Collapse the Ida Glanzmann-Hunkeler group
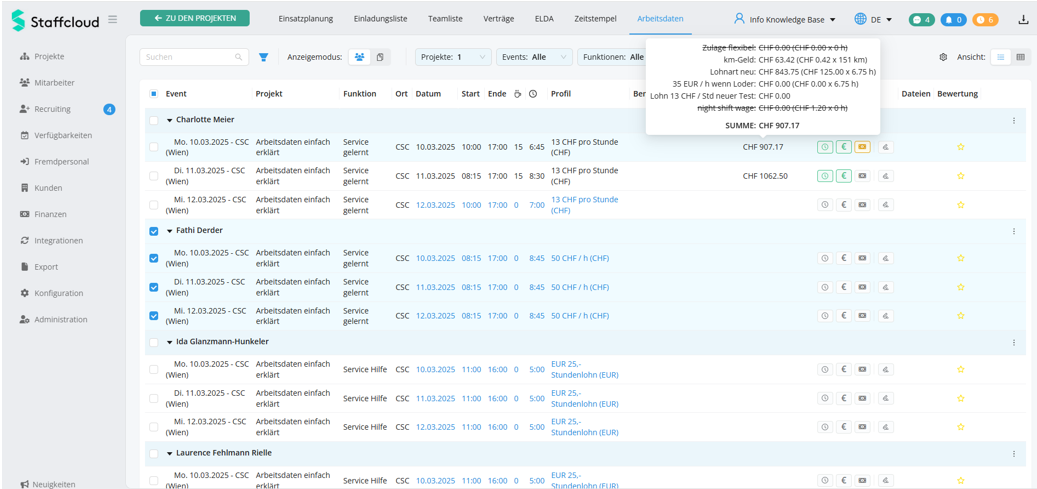The height and width of the screenshot is (489, 1037). 169,343
